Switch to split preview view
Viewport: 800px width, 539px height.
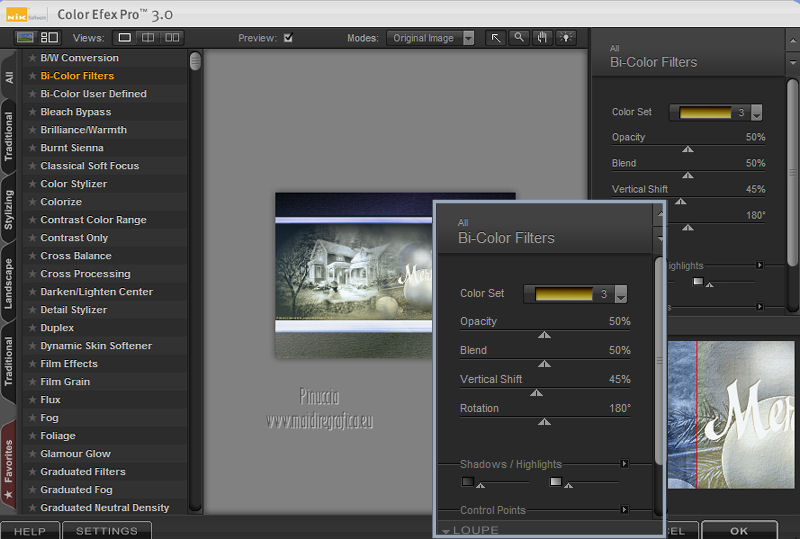tap(148, 38)
